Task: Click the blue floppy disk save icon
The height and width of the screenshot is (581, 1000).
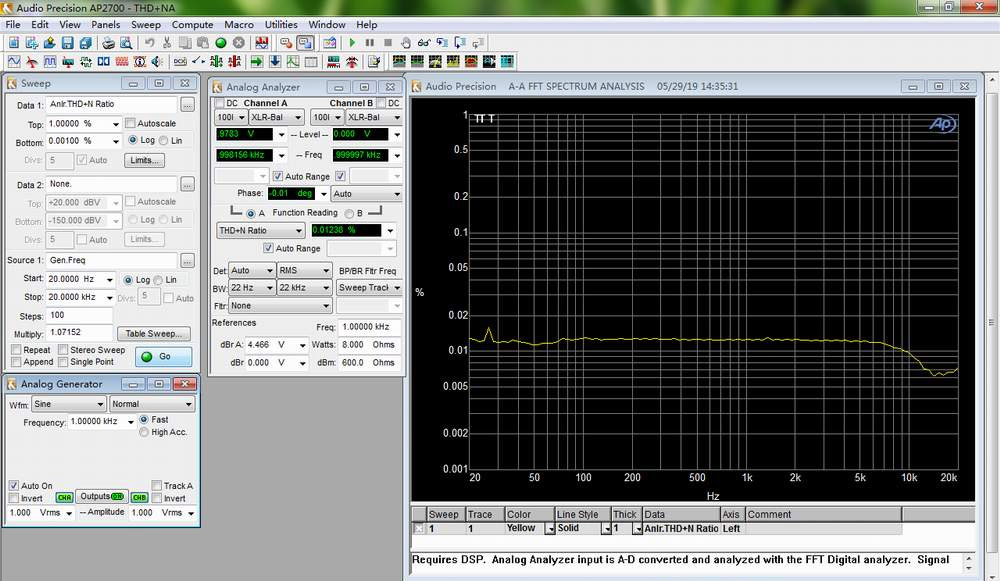Action: [67, 43]
